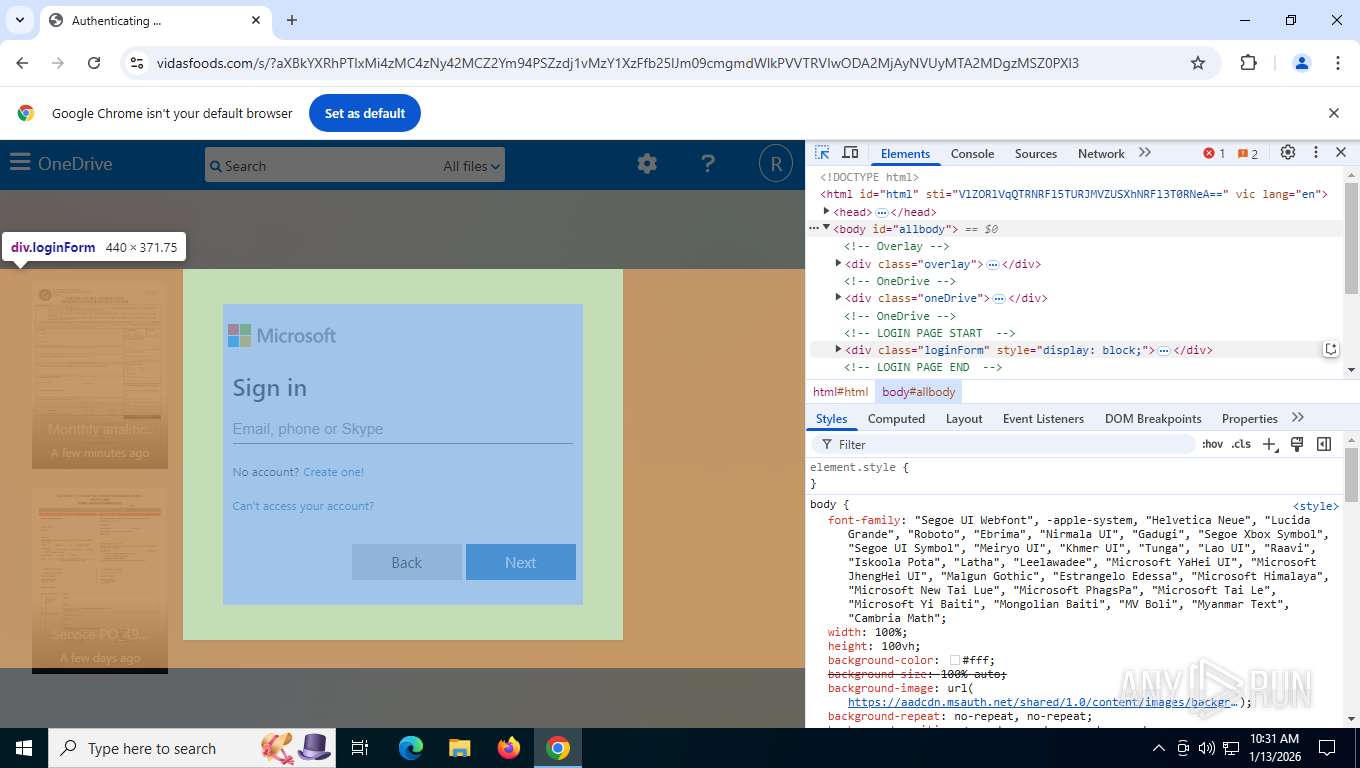The height and width of the screenshot is (768, 1360).
Task: Add new style rule plus icon
Action: (x=1269, y=444)
